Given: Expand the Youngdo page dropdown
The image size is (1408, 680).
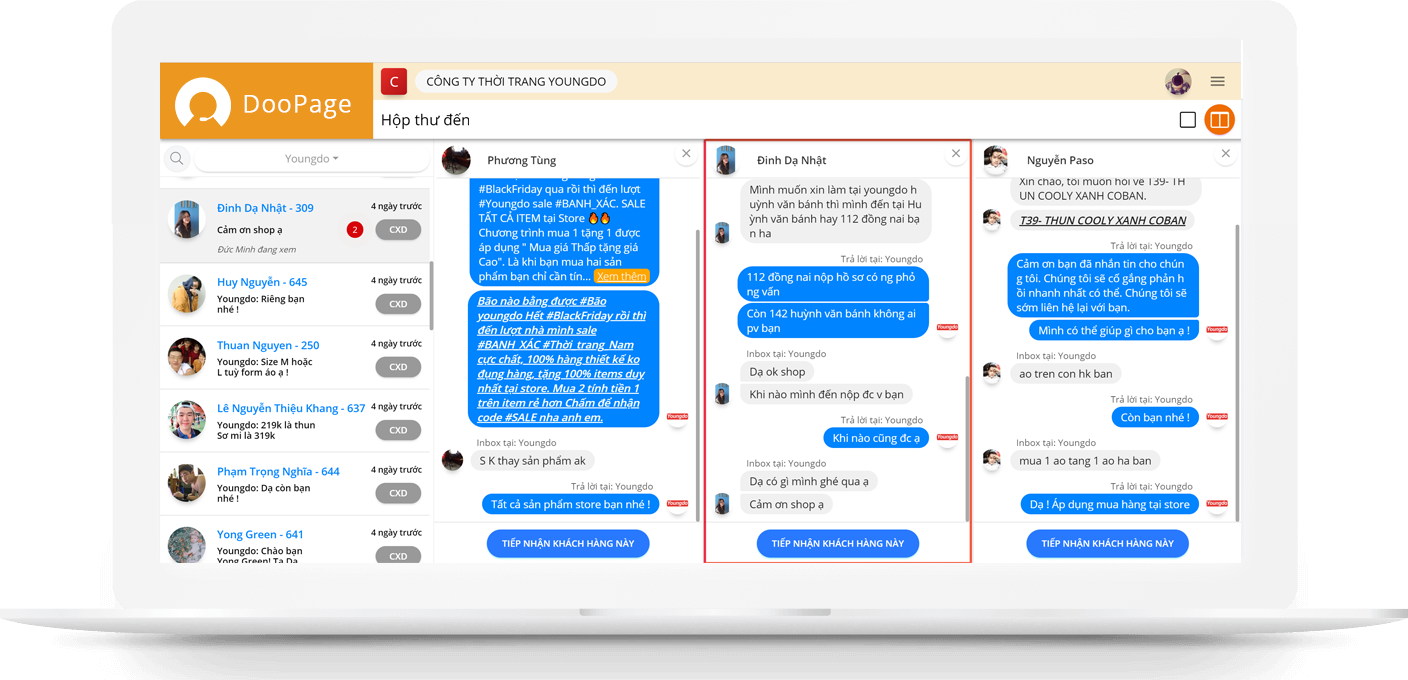Looking at the screenshot, I should click(312, 159).
